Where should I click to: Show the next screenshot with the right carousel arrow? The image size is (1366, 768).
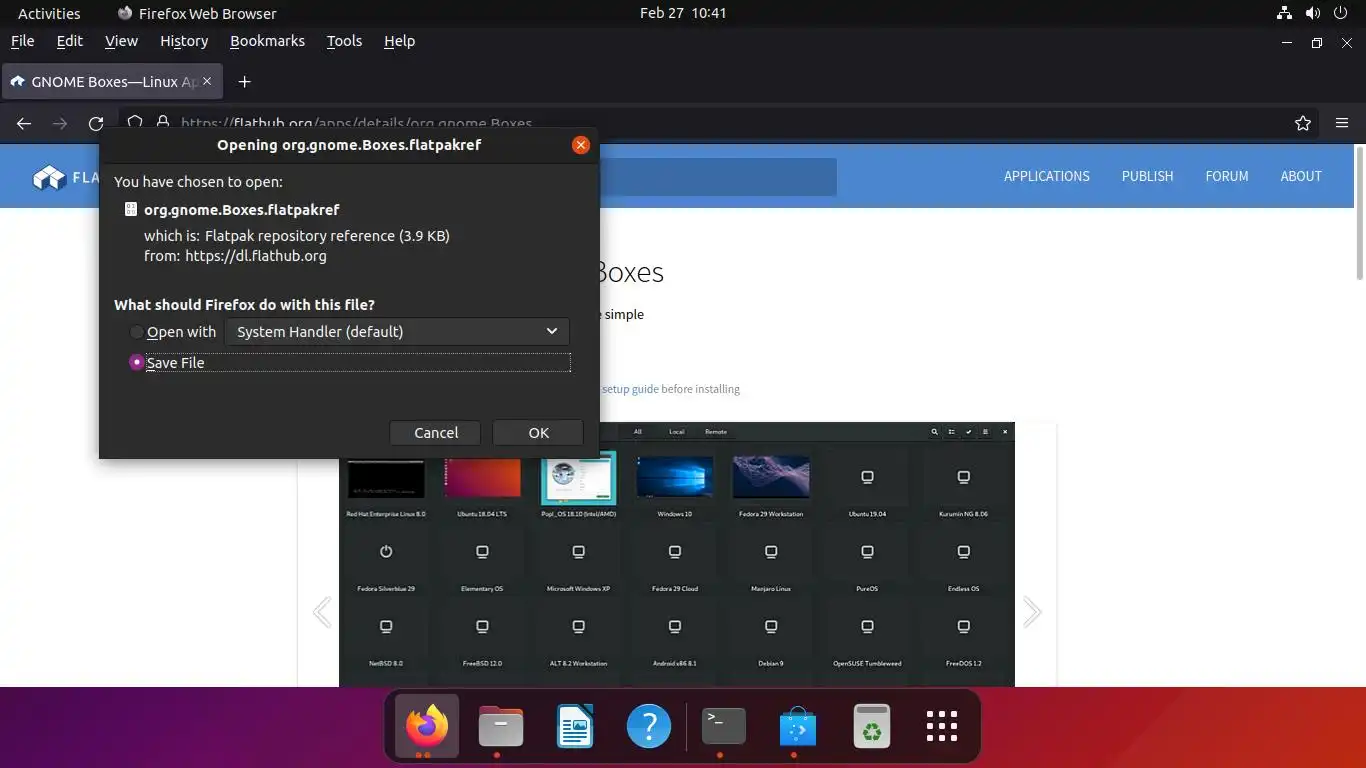[1032, 612]
